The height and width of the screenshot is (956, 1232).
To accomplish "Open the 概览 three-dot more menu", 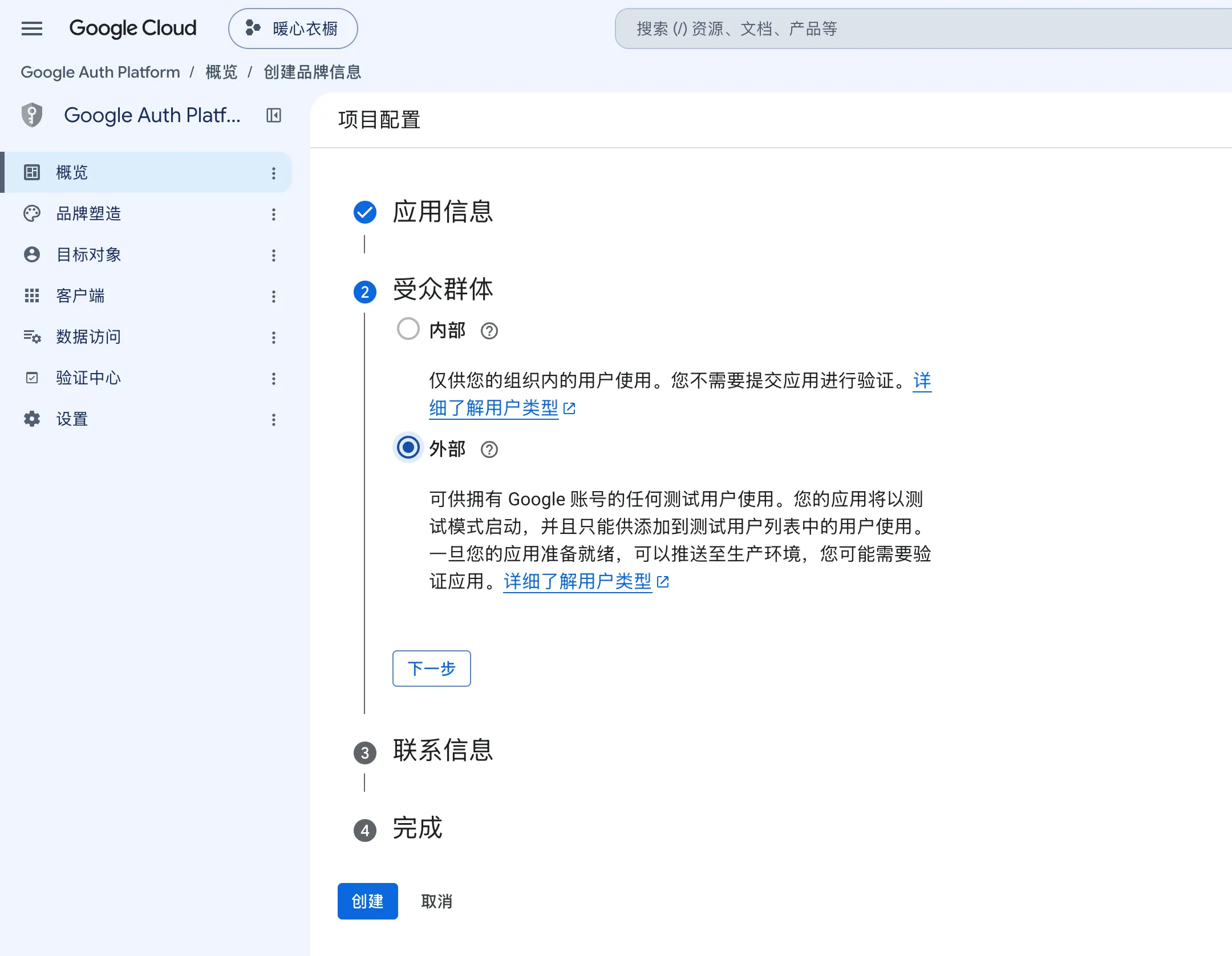I will pos(274,173).
